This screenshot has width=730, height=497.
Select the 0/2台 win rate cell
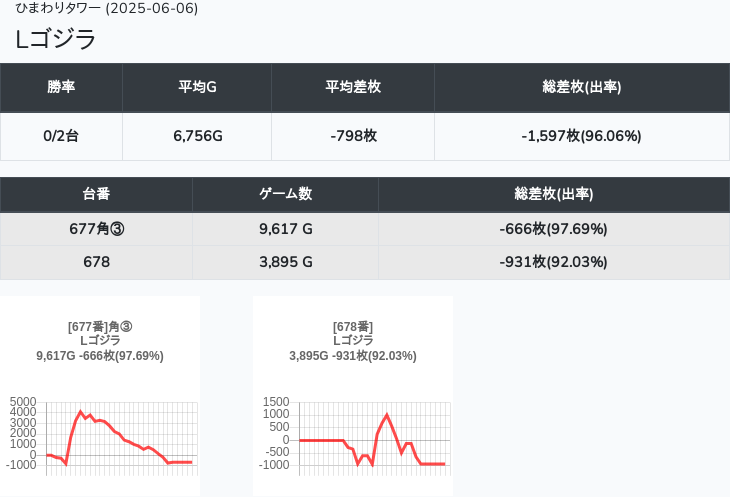point(61,136)
